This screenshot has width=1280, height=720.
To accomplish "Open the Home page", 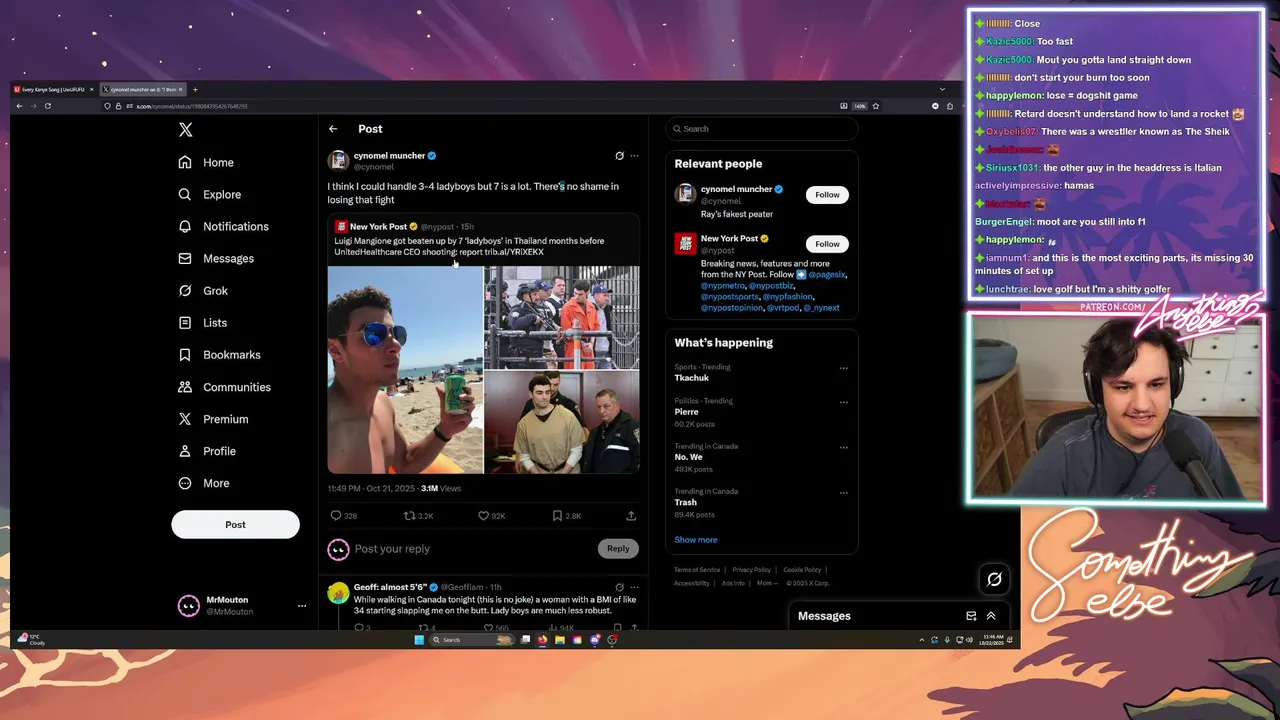I will tap(206, 162).
